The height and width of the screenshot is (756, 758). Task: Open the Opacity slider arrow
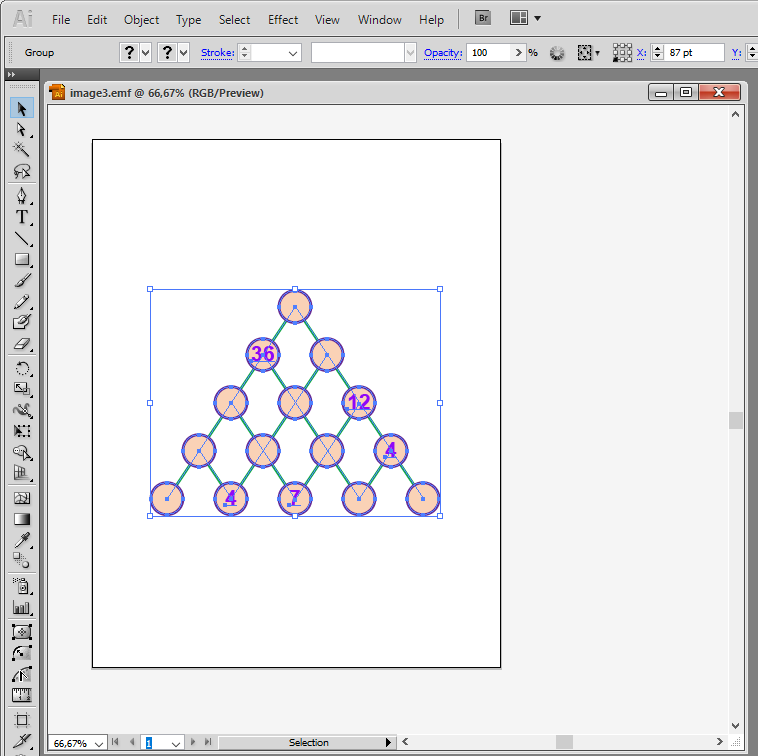click(x=518, y=53)
